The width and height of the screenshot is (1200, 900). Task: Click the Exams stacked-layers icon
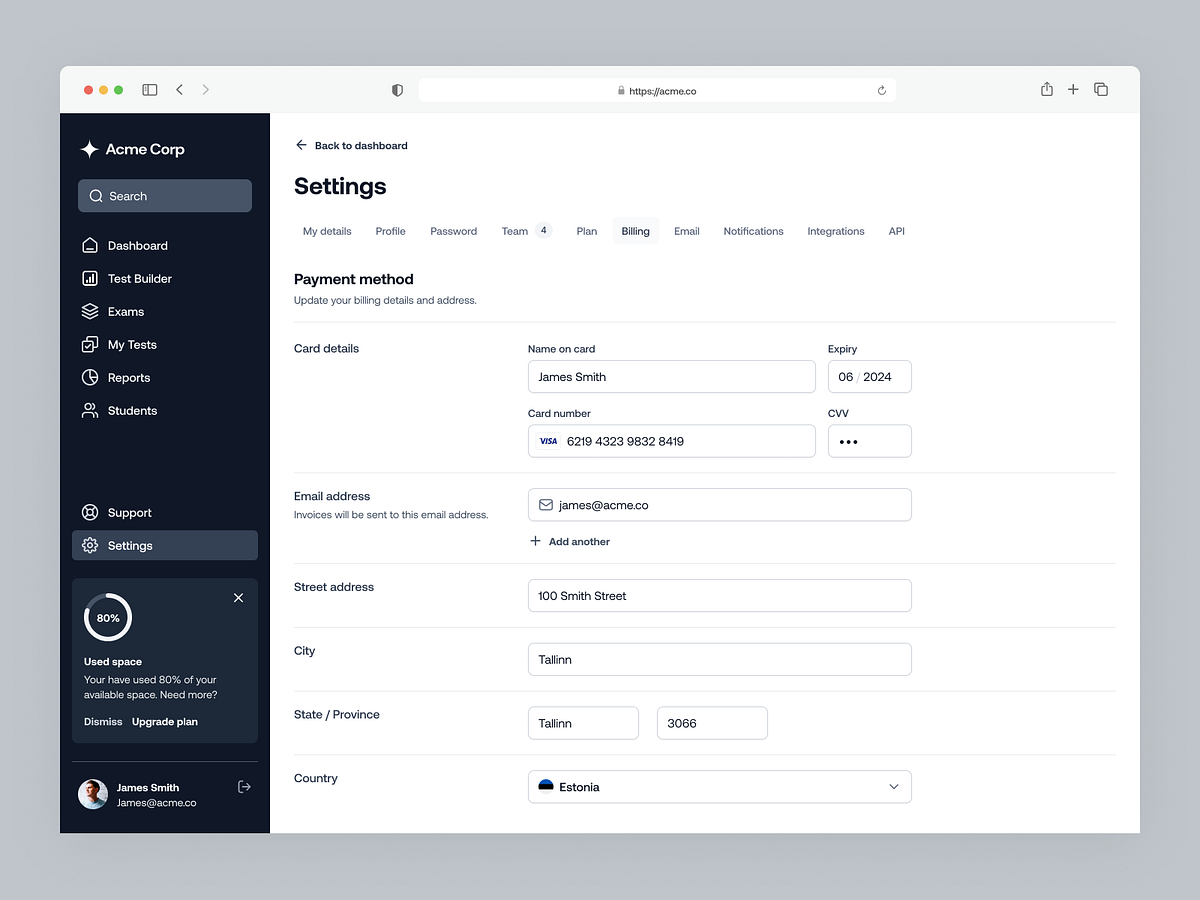(91, 311)
